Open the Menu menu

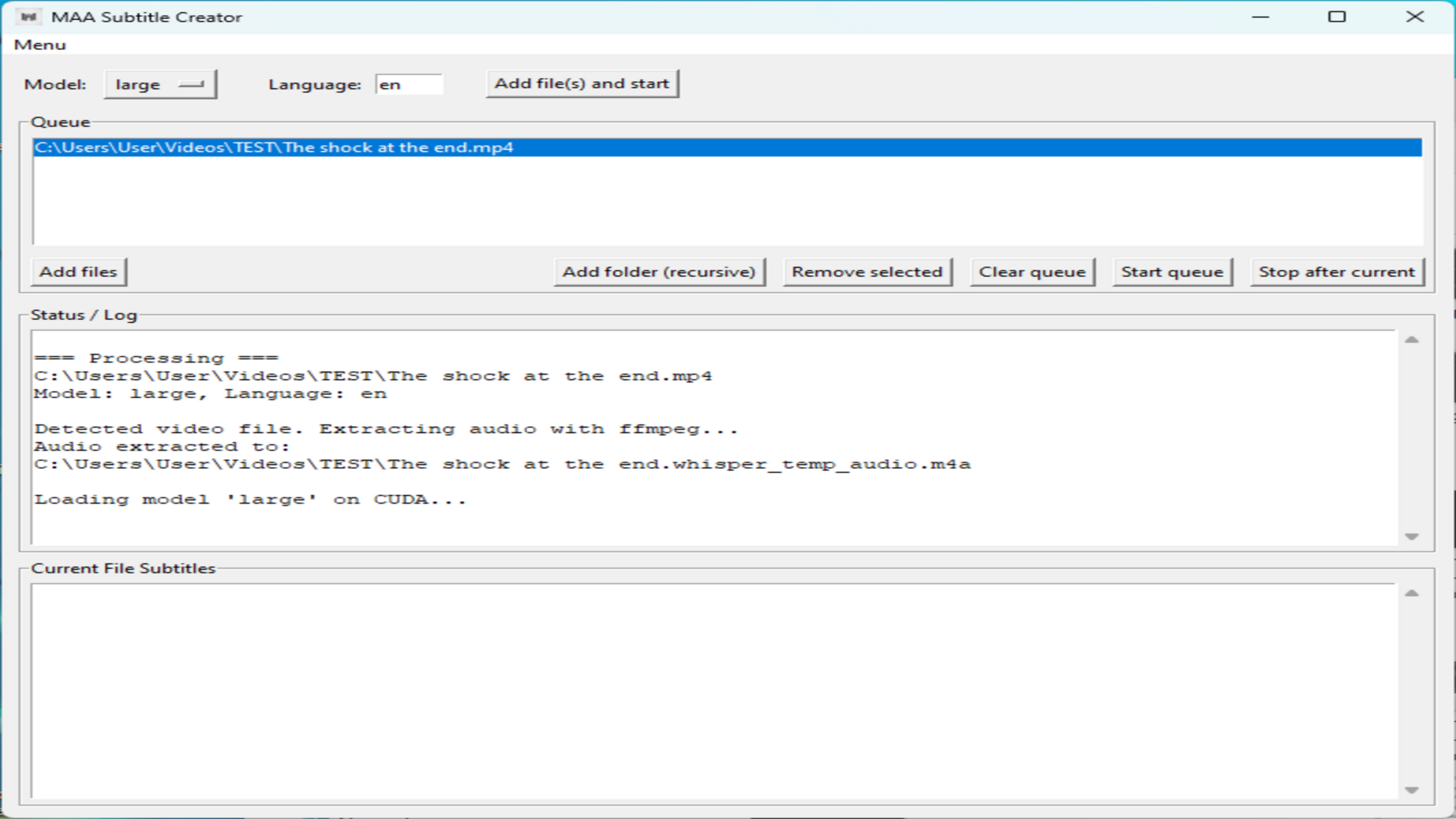pyautogui.click(x=39, y=45)
